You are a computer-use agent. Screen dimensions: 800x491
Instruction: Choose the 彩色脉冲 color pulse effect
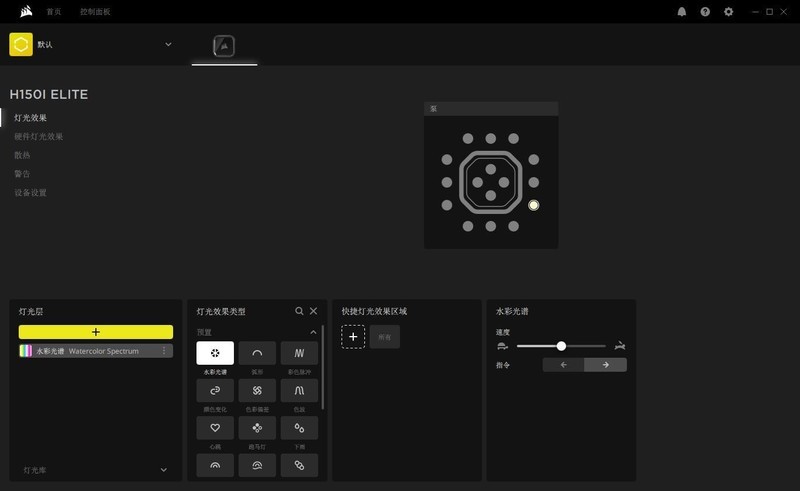tap(299, 353)
